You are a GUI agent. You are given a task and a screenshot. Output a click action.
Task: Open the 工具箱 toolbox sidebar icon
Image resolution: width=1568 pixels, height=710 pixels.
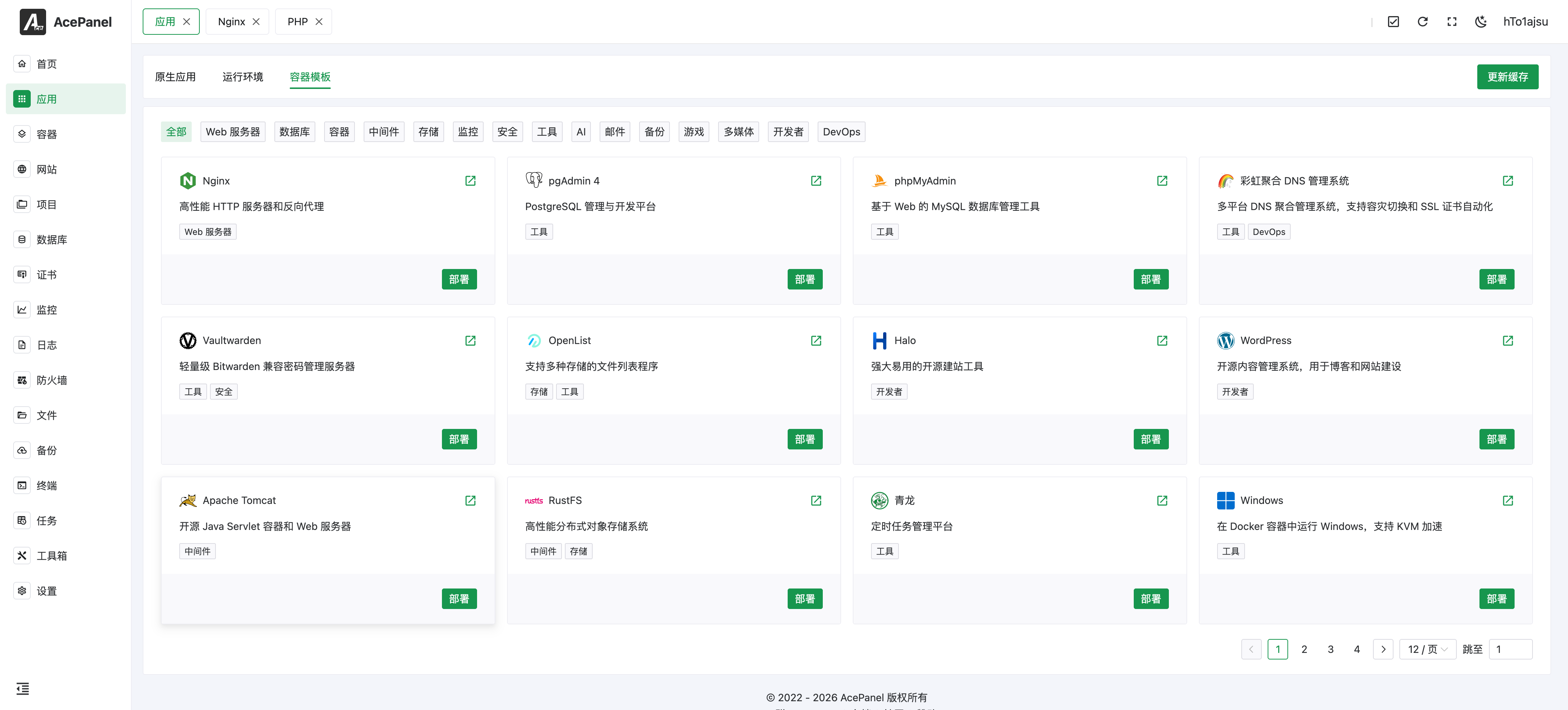[22, 555]
